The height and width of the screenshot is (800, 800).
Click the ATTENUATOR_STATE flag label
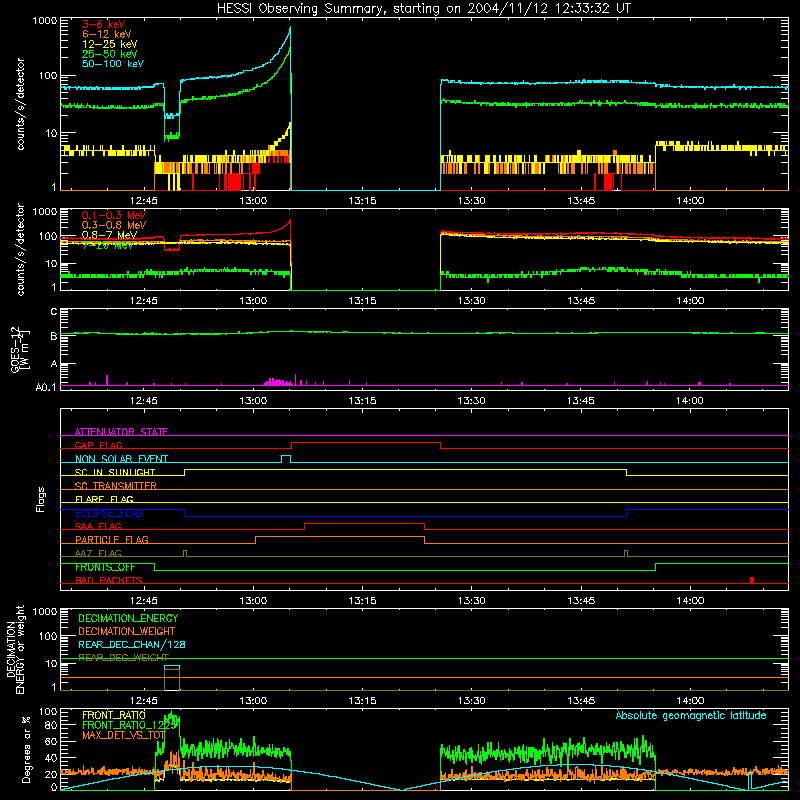click(x=121, y=432)
